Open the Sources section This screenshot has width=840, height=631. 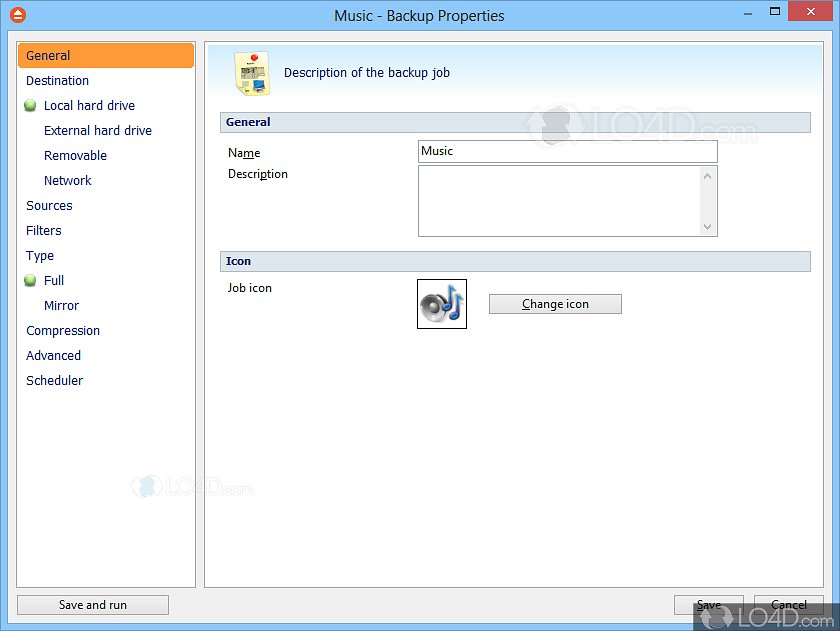pyautogui.click(x=49, y=206)
